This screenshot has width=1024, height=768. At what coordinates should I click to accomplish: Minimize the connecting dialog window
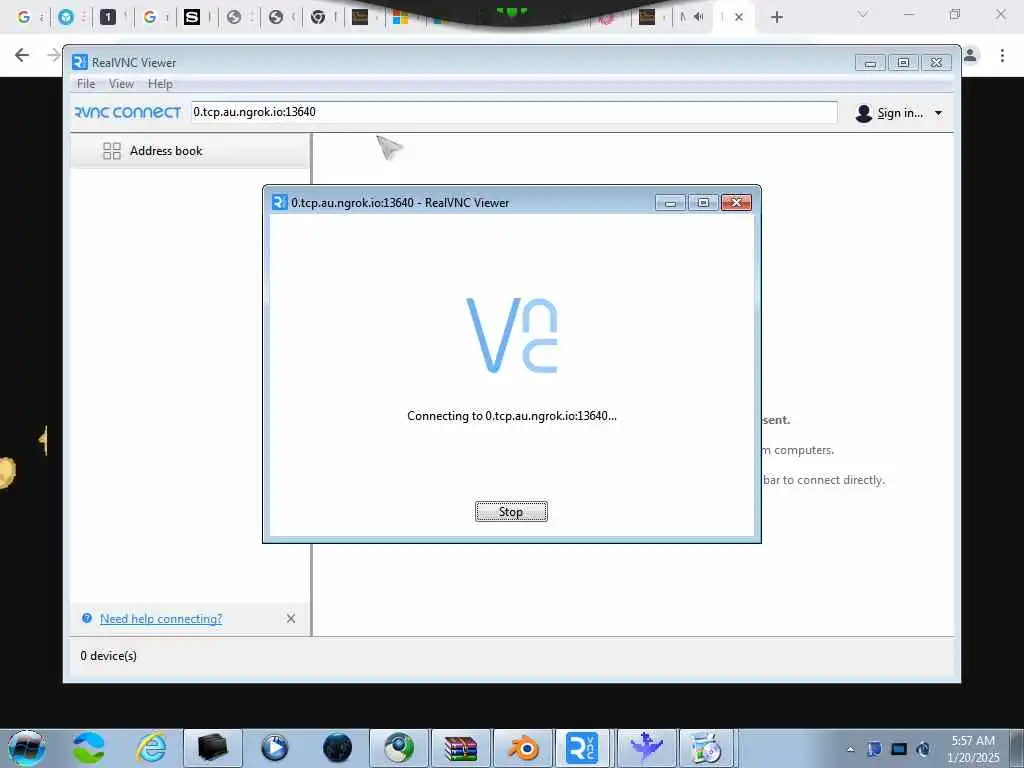pos(670,202)
